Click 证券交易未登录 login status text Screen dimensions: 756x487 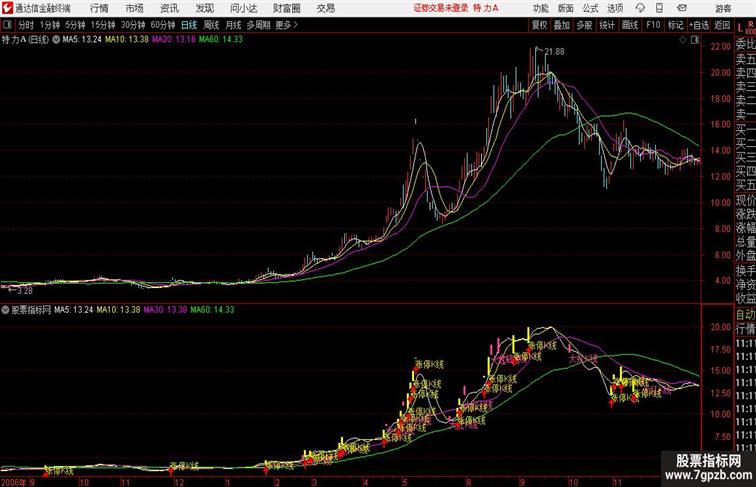click(441, 8)
